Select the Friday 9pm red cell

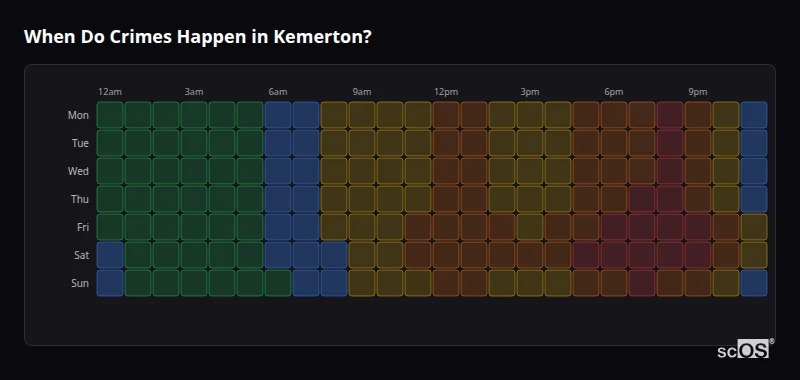click(698, 227)
